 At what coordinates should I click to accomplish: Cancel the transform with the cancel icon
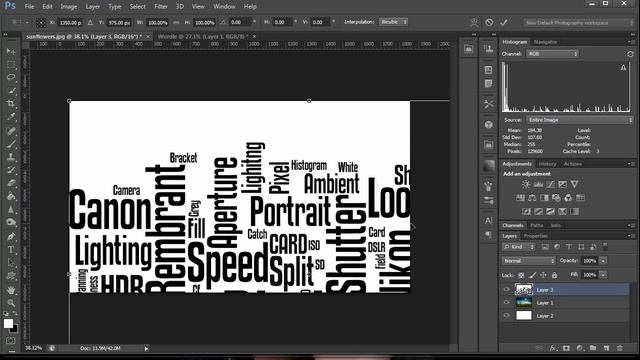489,22
